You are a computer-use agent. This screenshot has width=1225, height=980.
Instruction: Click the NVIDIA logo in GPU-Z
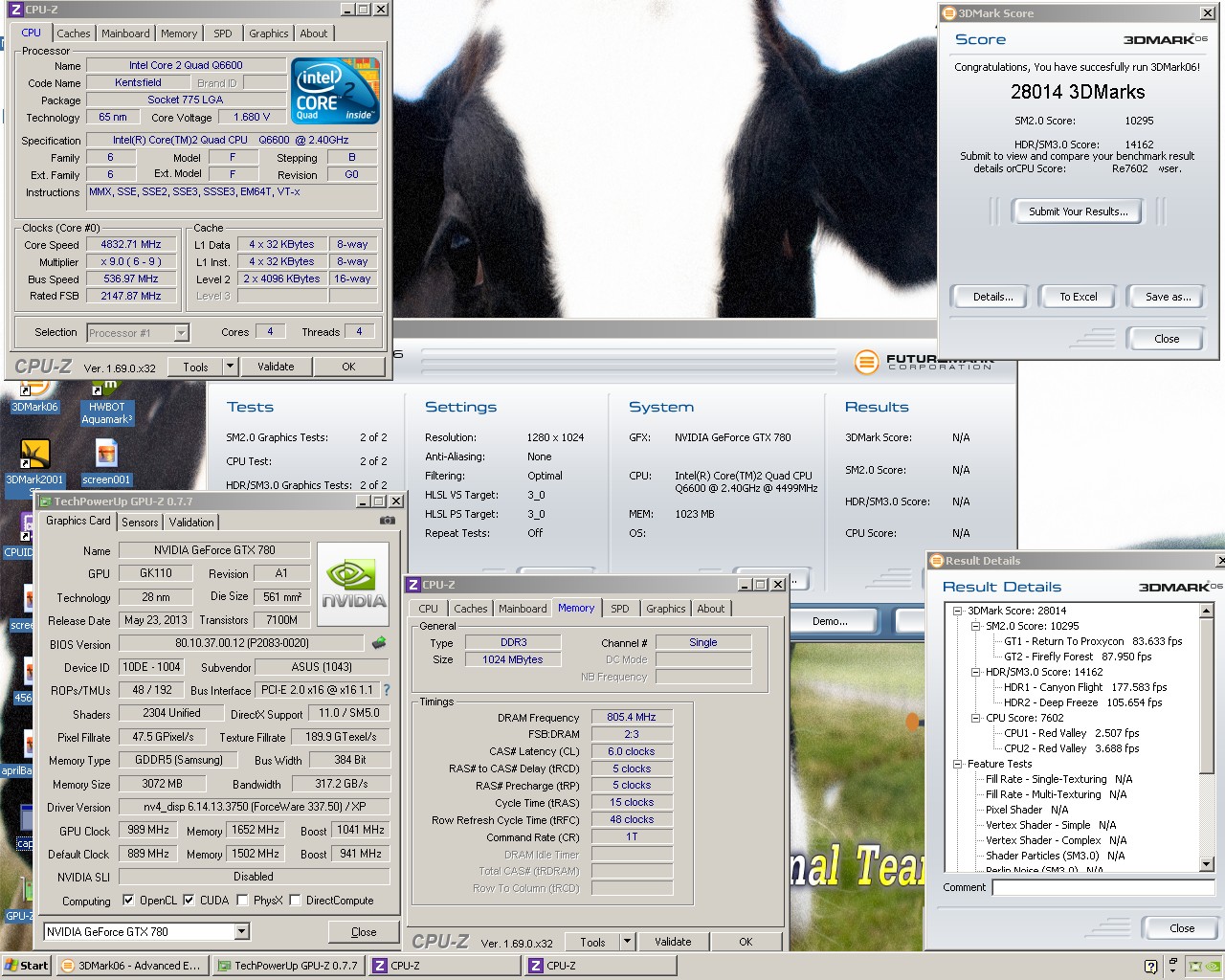(353, 585)
